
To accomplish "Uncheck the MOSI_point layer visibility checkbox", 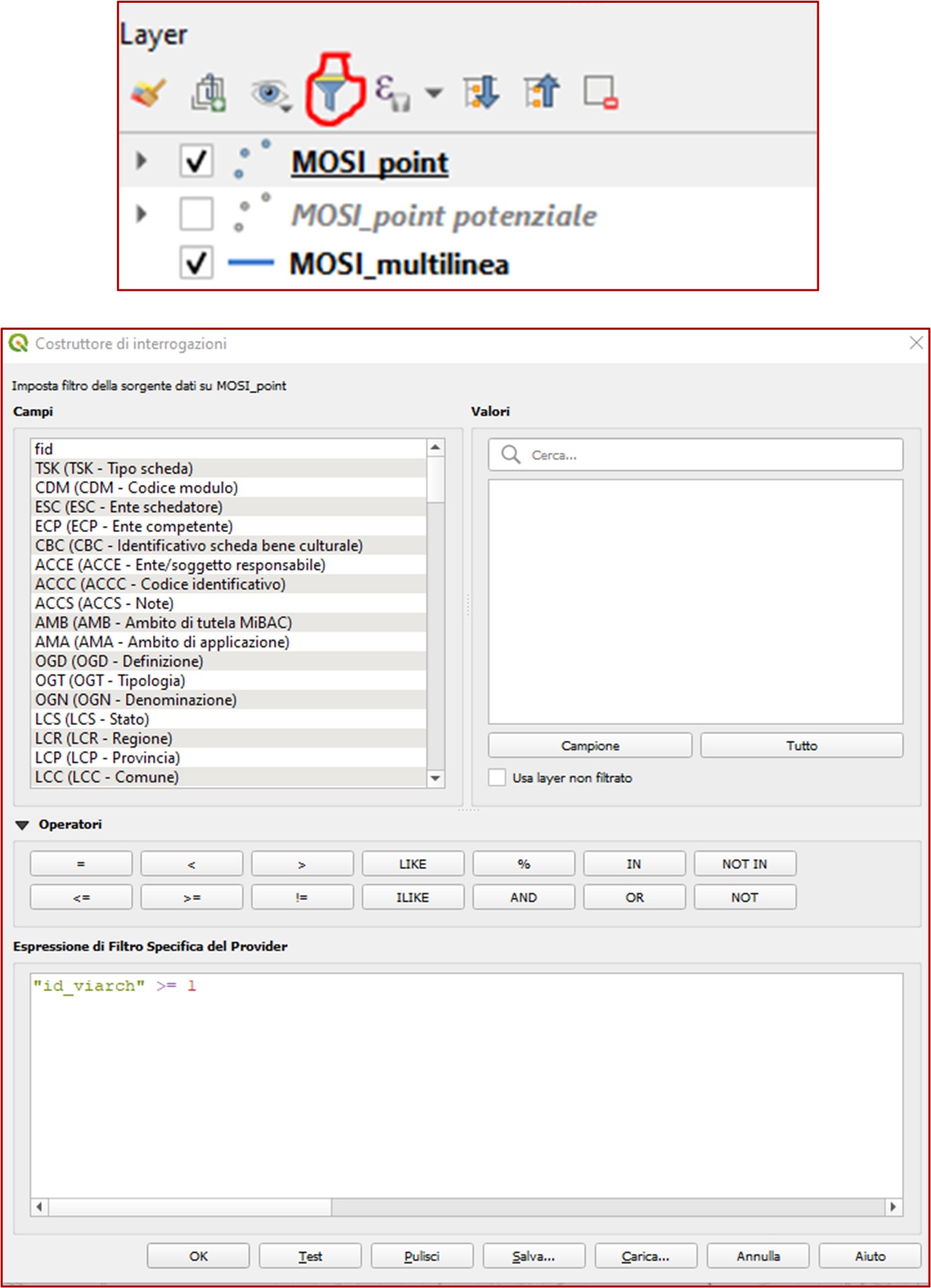I will [x=196, y=161].
